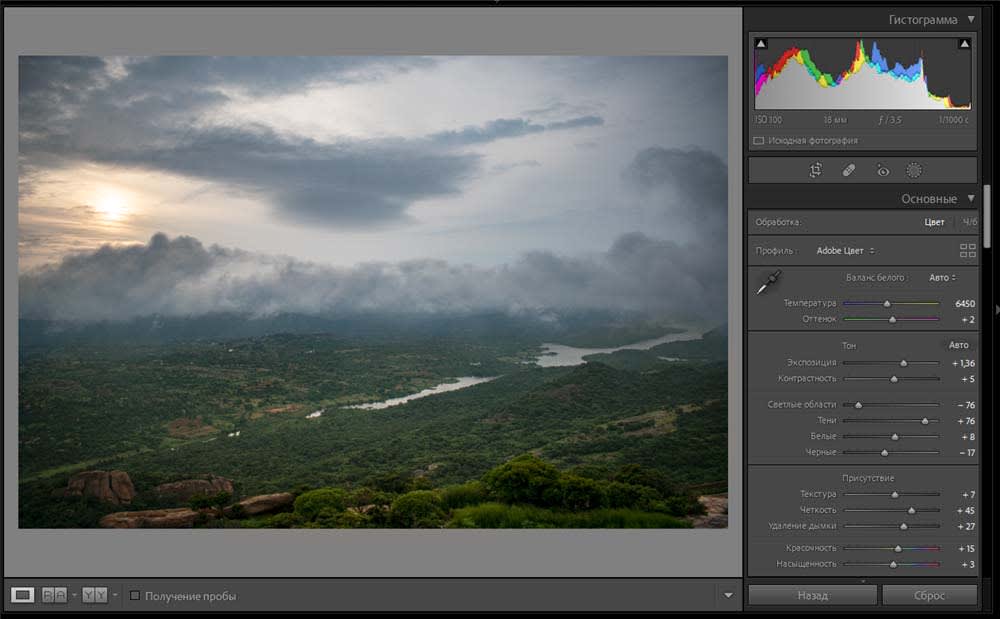Click the Сброс button

point(929,595)
